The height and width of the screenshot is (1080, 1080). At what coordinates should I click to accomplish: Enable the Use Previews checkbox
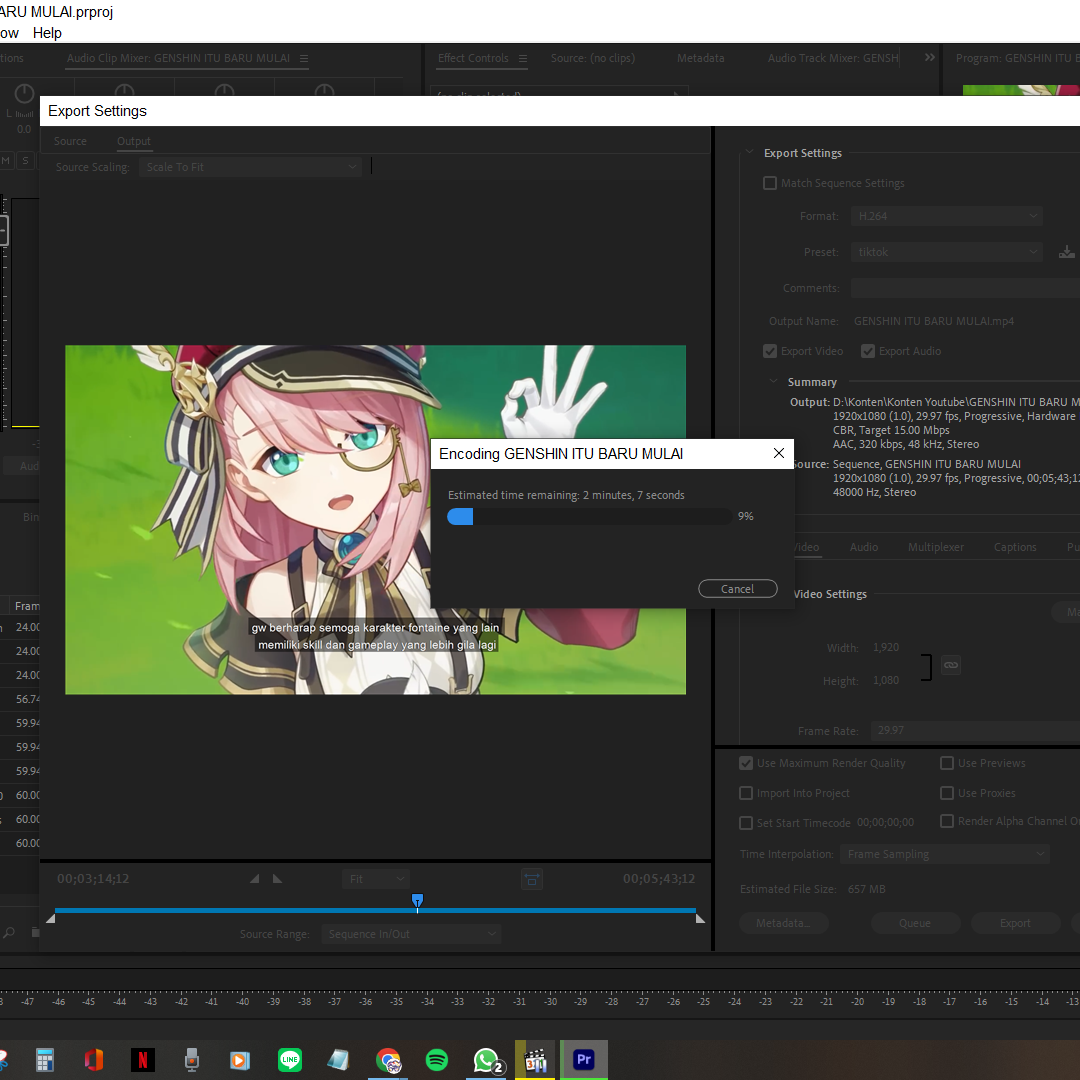tap(947, 763)
